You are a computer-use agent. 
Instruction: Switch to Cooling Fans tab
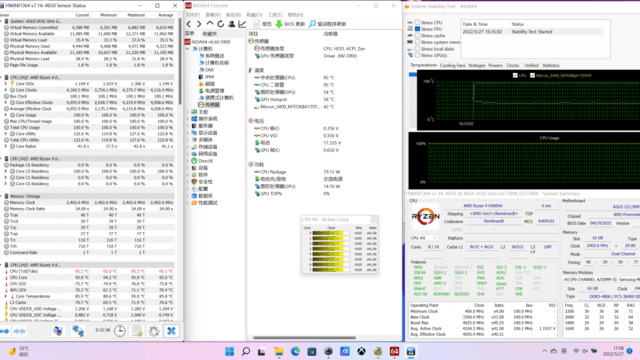[452, 65]
